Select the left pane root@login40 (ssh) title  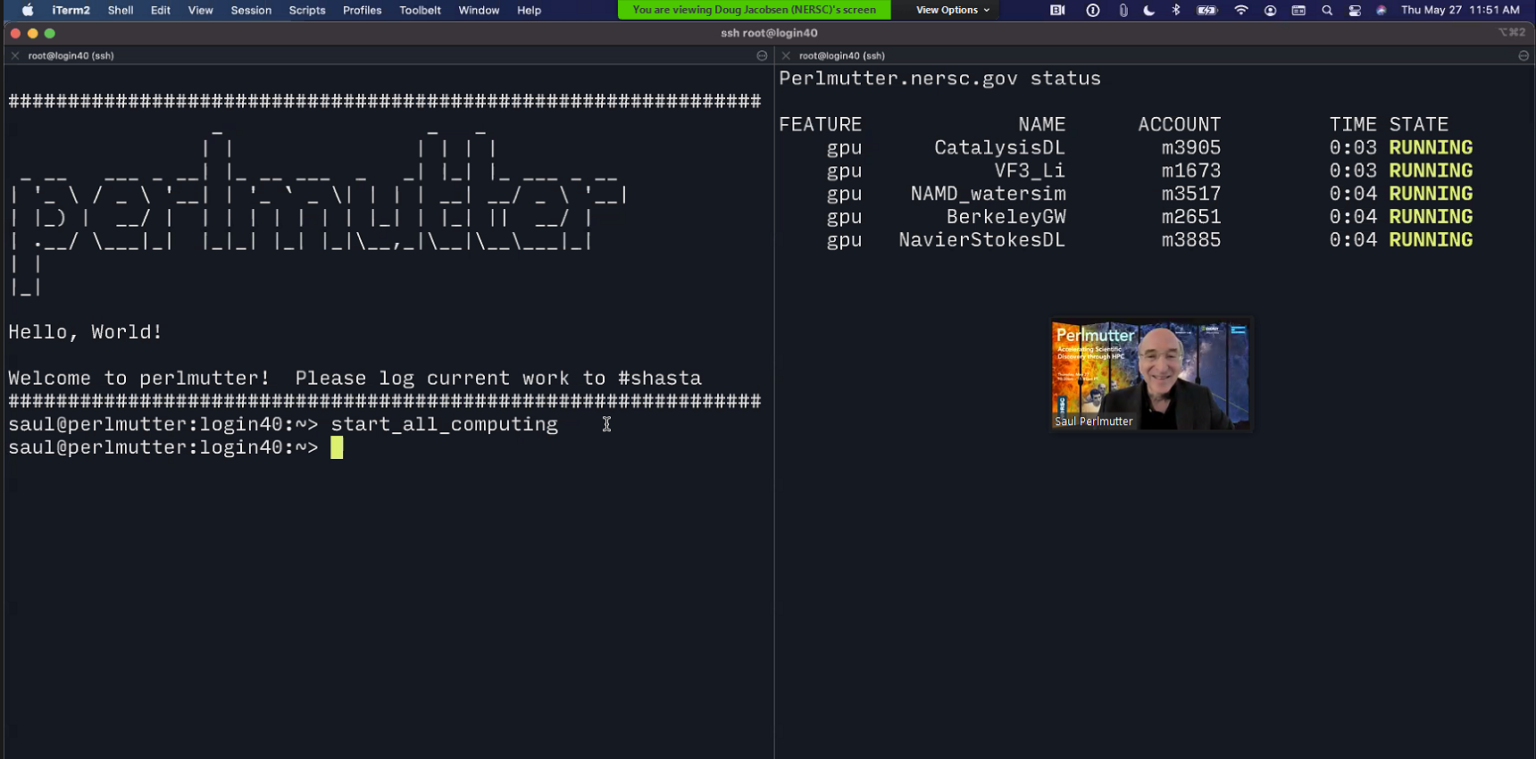click(71, 56)
